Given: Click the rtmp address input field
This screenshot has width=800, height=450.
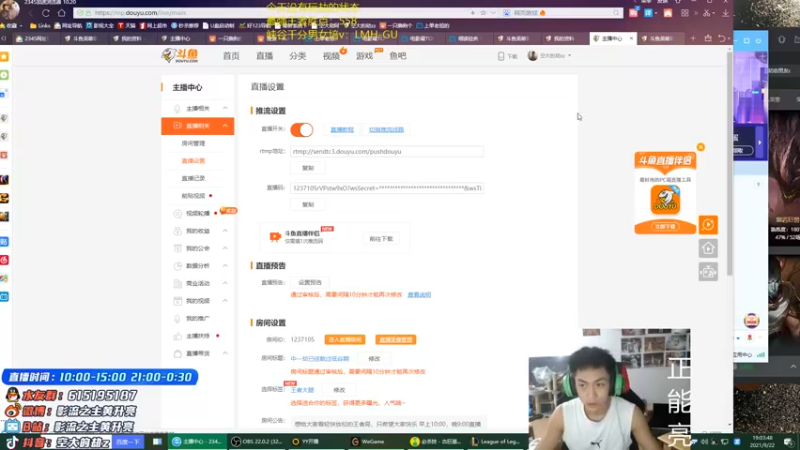Looking at the screenshot, I should tap(387, 152).
